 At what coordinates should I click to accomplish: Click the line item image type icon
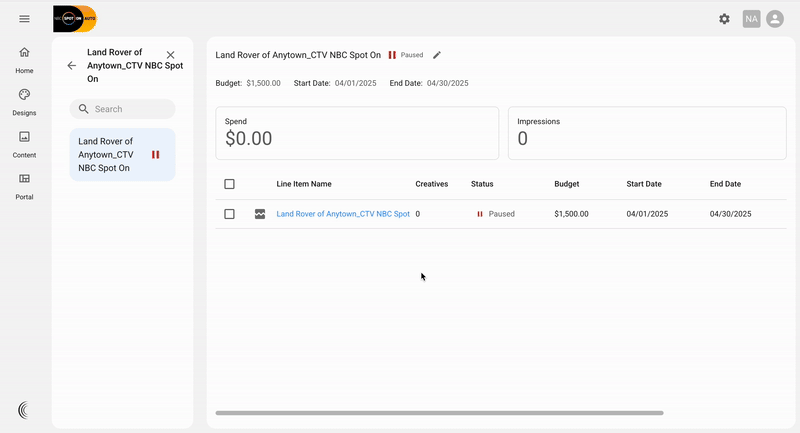(x=260, y=214)
